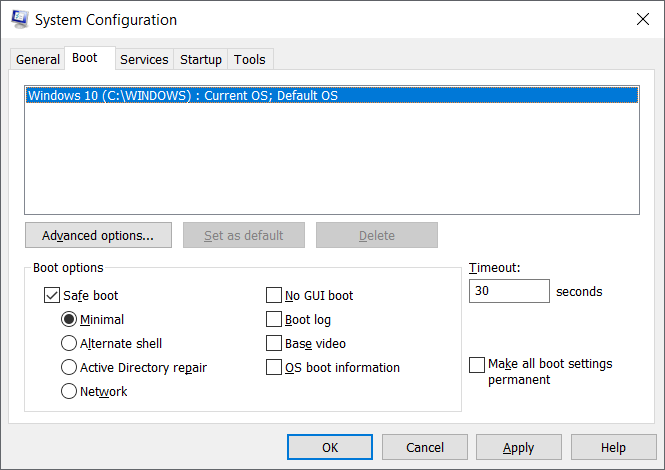Switch to the General tab
The image size is (665, 470).
point(37,60)
